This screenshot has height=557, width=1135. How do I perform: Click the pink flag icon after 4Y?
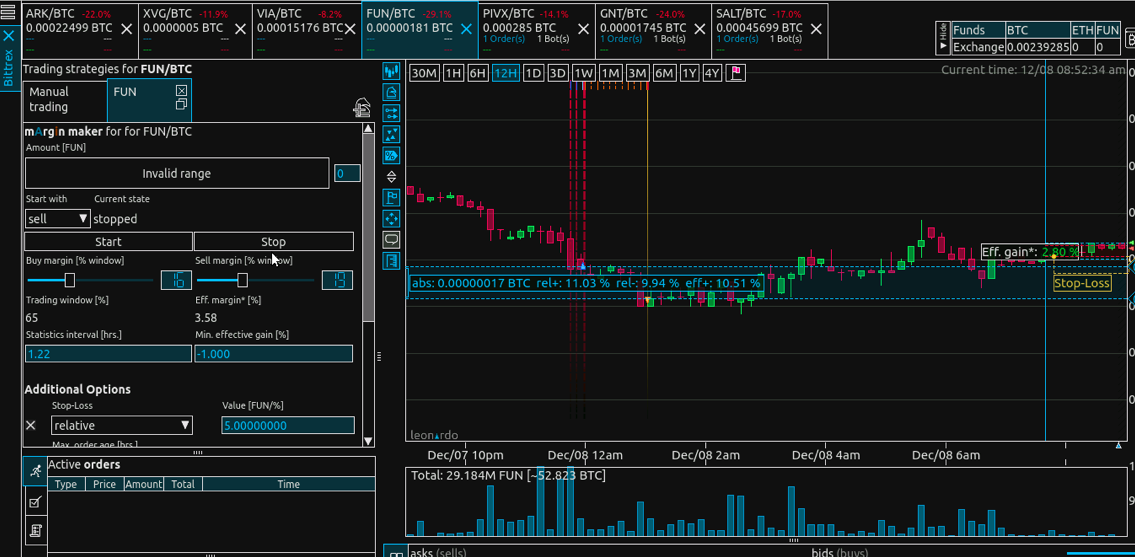click(x=735, y=73)
